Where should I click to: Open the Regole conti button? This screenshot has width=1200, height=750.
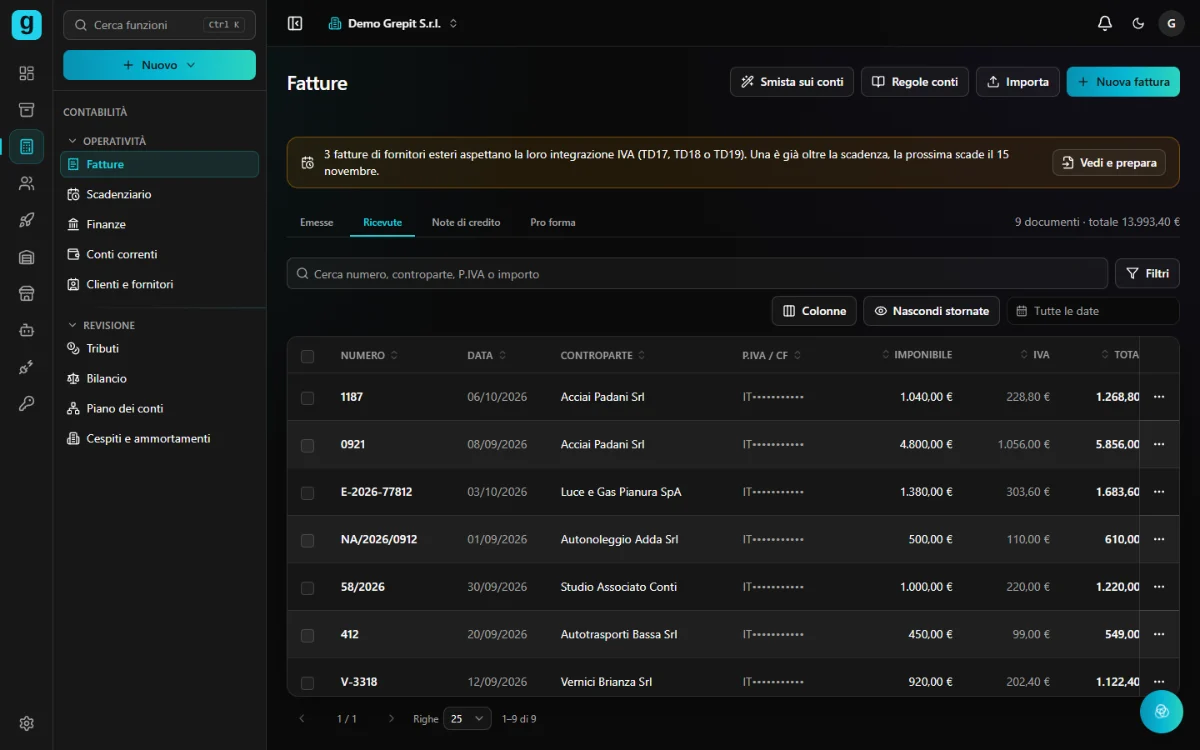tap(915, 82)
